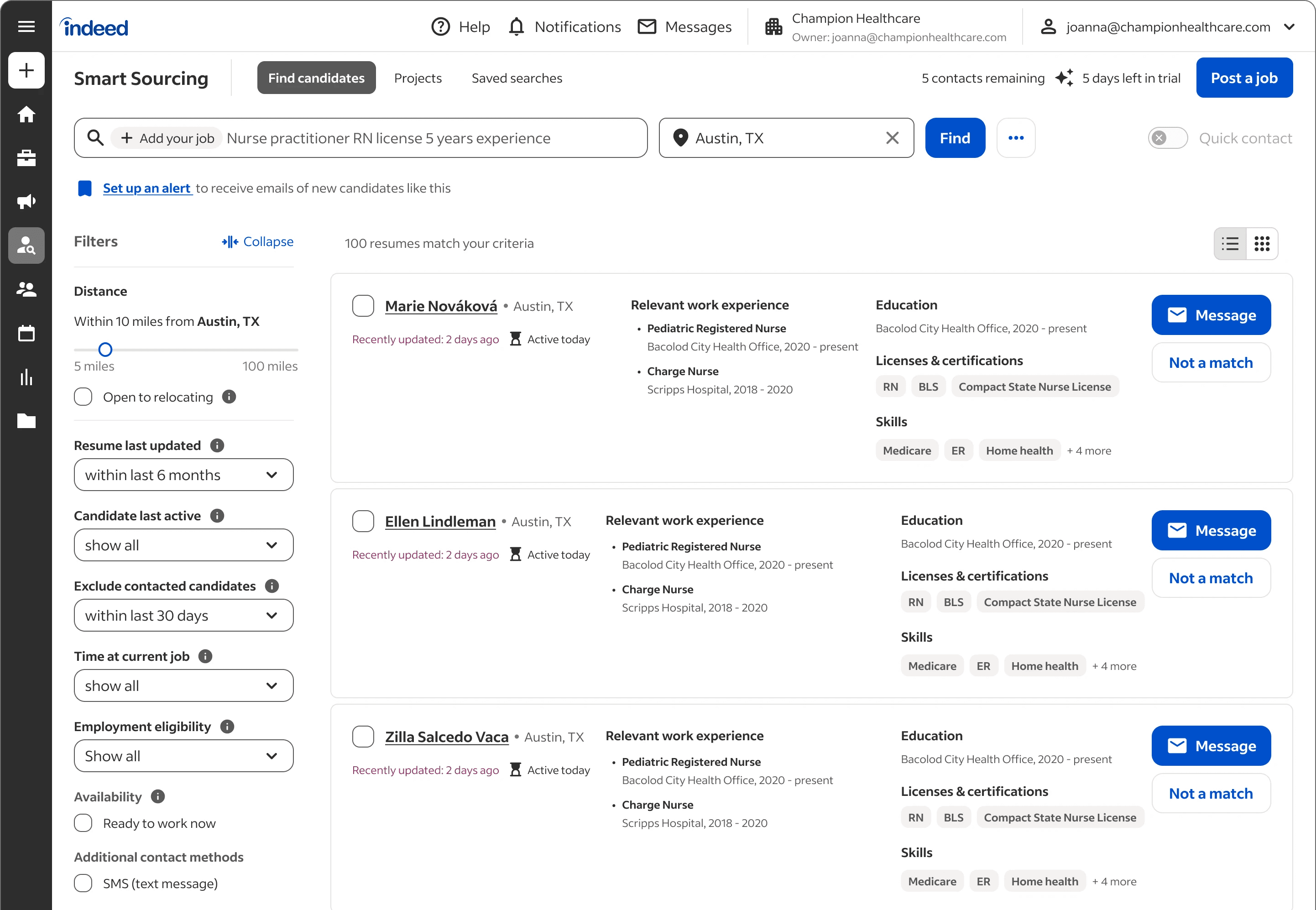
Task: Open the Saved searches tab
Action: pyautogui.click(x=517, y=78)
